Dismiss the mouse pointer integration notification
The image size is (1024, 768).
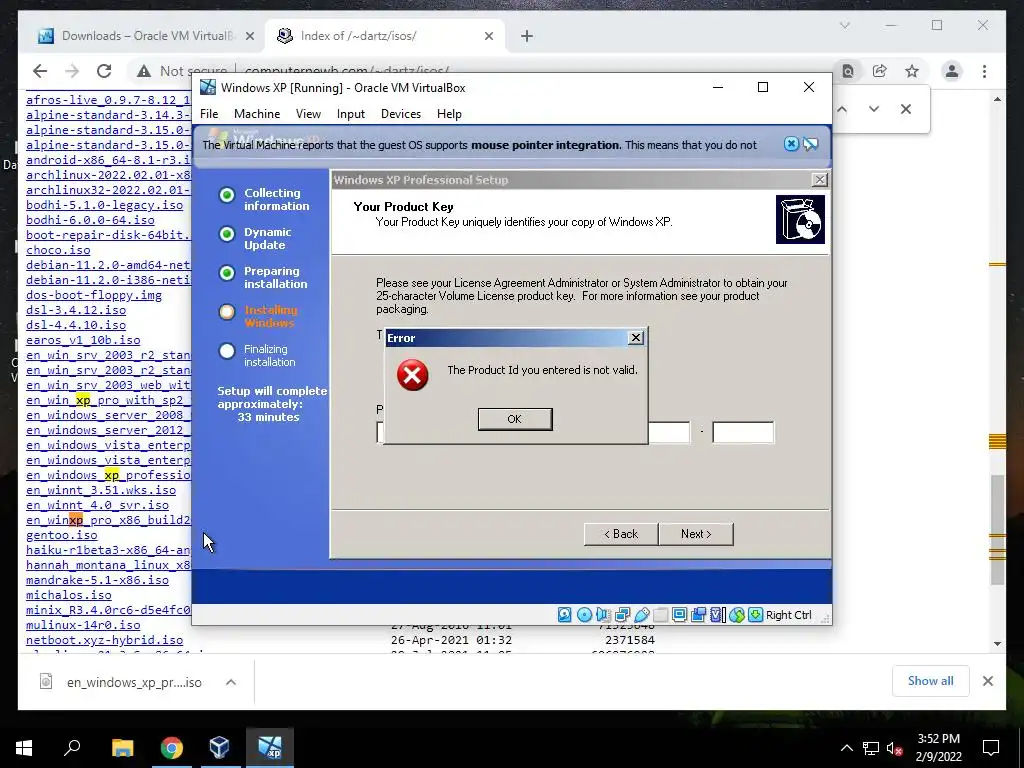click(791, 144)
